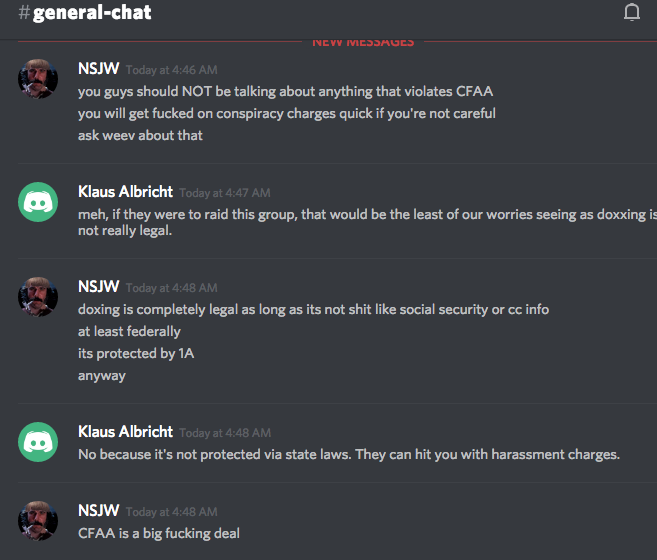
Task: Click NSJW's avatar on the bottom-most message
Action: [x=38, y=520]
